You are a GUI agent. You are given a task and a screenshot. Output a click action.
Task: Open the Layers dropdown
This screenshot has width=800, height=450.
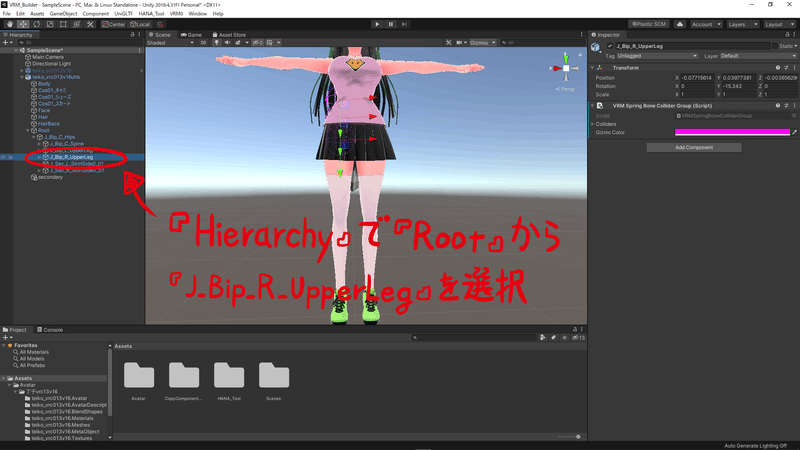coord(742,24)
